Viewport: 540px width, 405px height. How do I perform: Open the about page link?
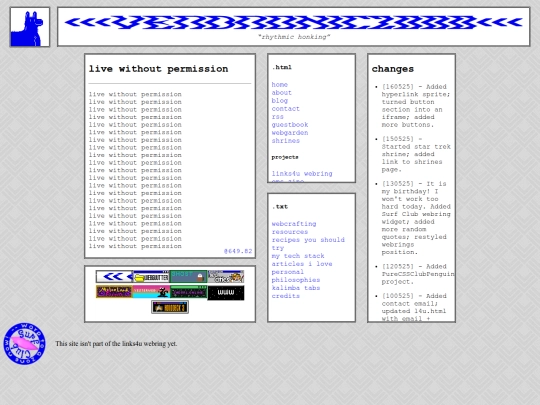point(282,93)
